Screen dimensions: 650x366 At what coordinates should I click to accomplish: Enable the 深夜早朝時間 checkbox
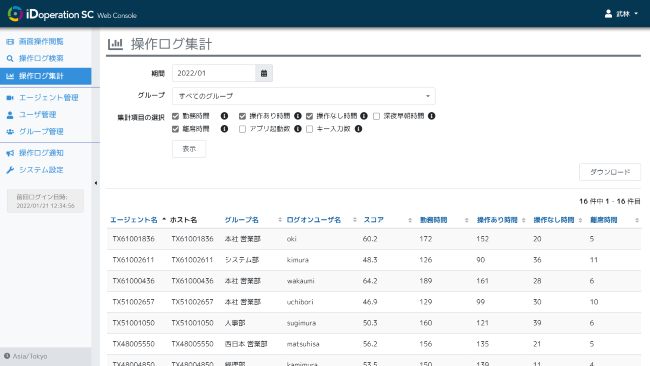pos(376,116)
